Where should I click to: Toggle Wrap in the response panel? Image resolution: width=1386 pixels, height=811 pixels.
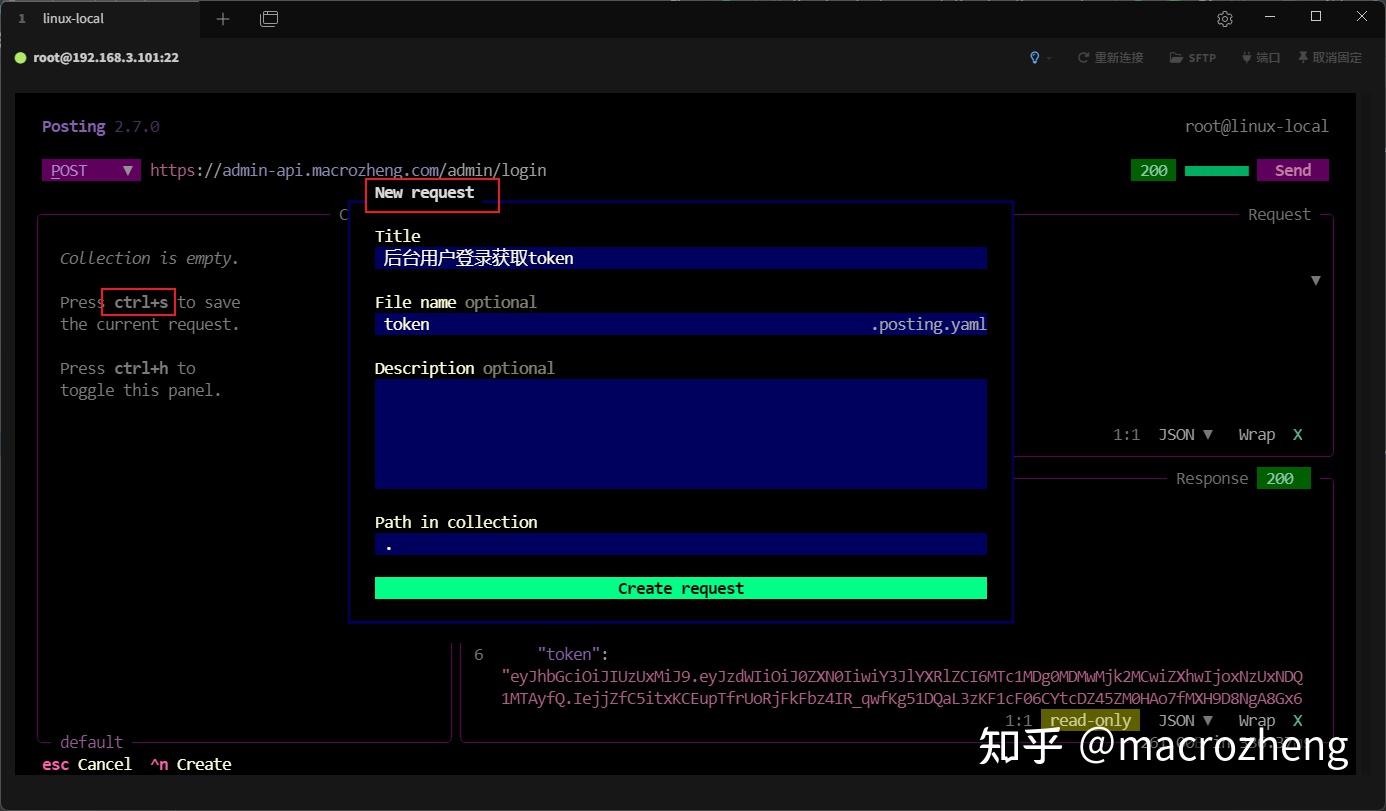coord(1256,719)
